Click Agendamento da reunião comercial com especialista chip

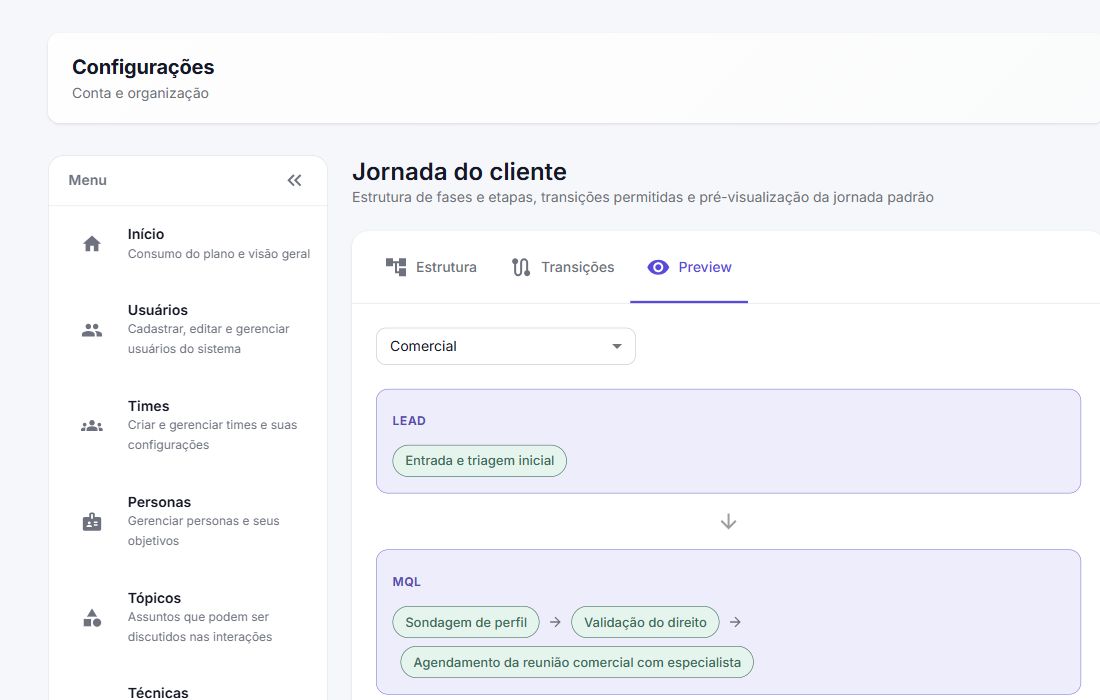click(x=577, y=662)
